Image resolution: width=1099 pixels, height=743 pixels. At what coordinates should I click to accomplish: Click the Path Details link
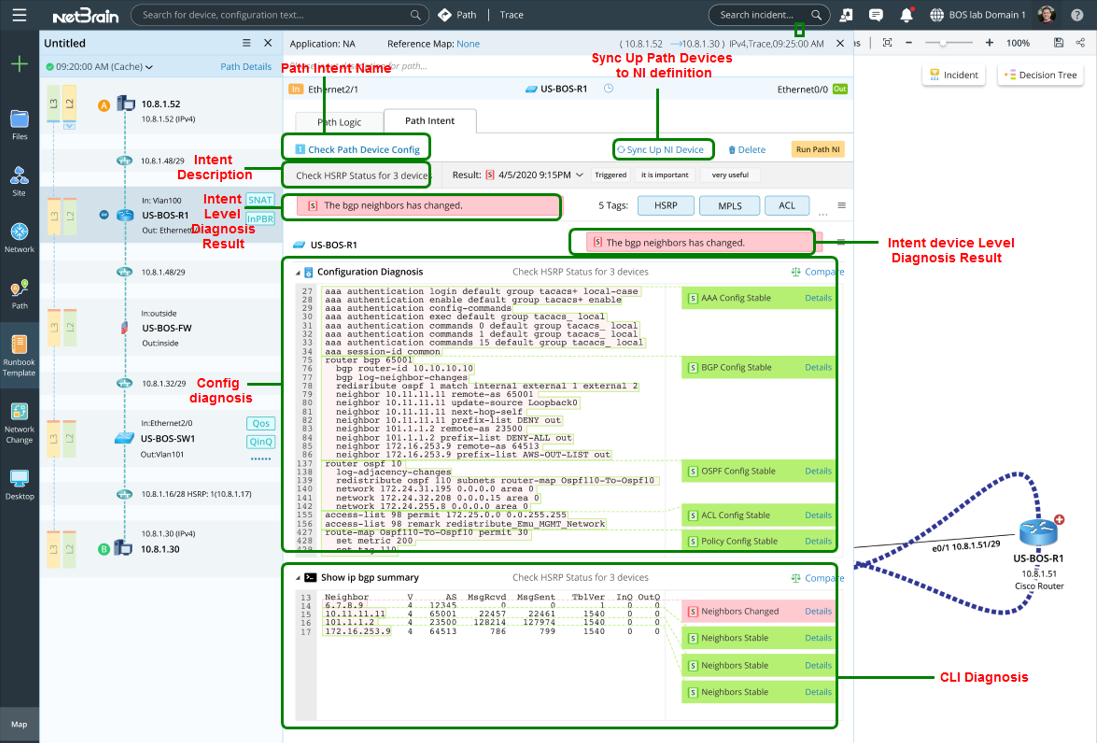(x=245, y=67)
